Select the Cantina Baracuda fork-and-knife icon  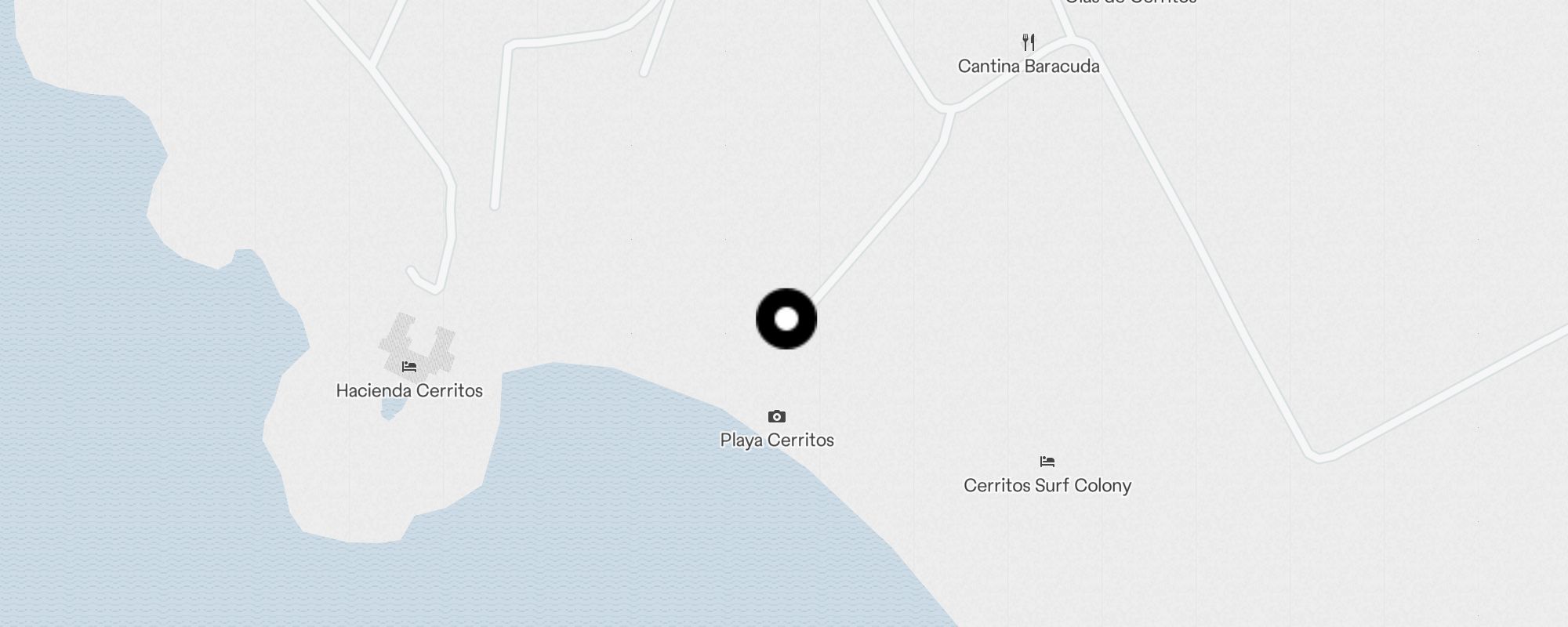(1029, 42)
